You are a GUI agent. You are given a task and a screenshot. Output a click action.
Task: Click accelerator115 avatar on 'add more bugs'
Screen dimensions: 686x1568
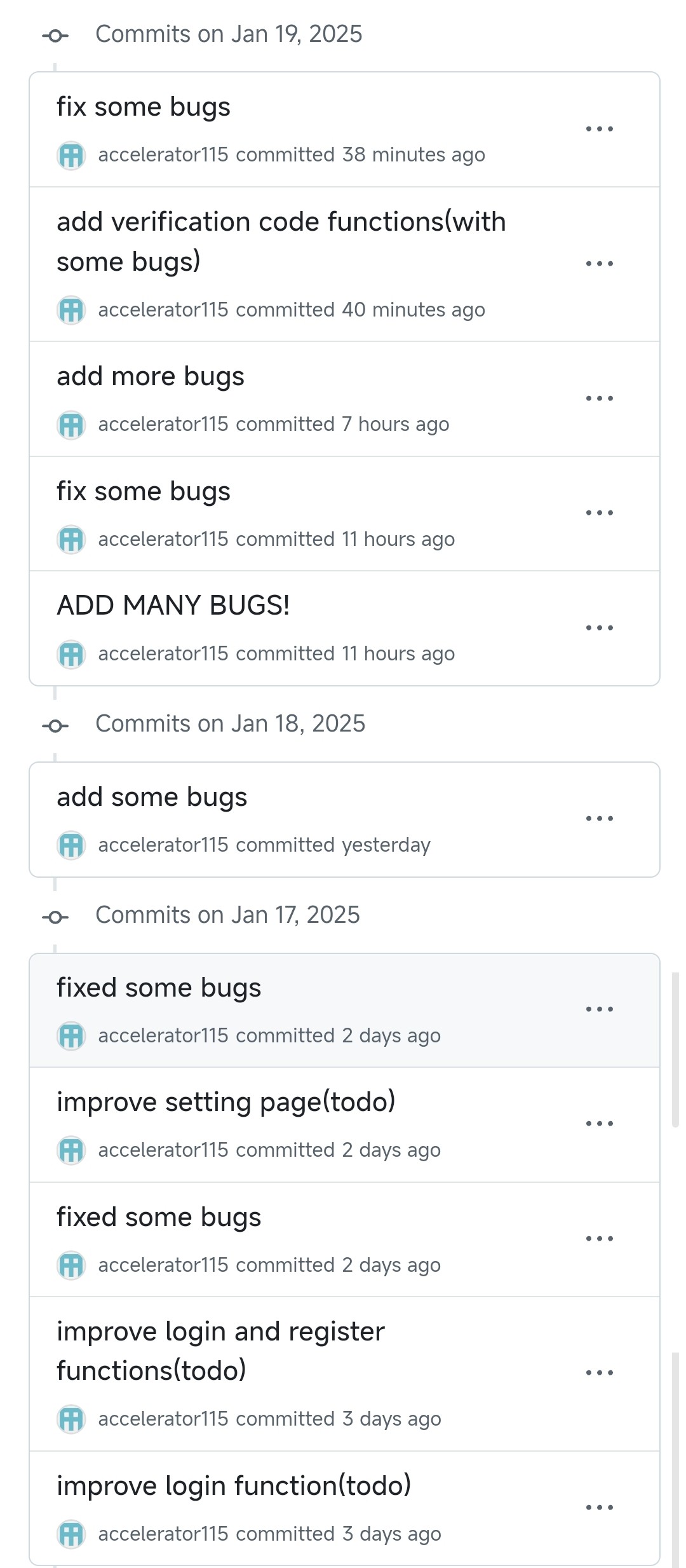(x=71, y=425)
